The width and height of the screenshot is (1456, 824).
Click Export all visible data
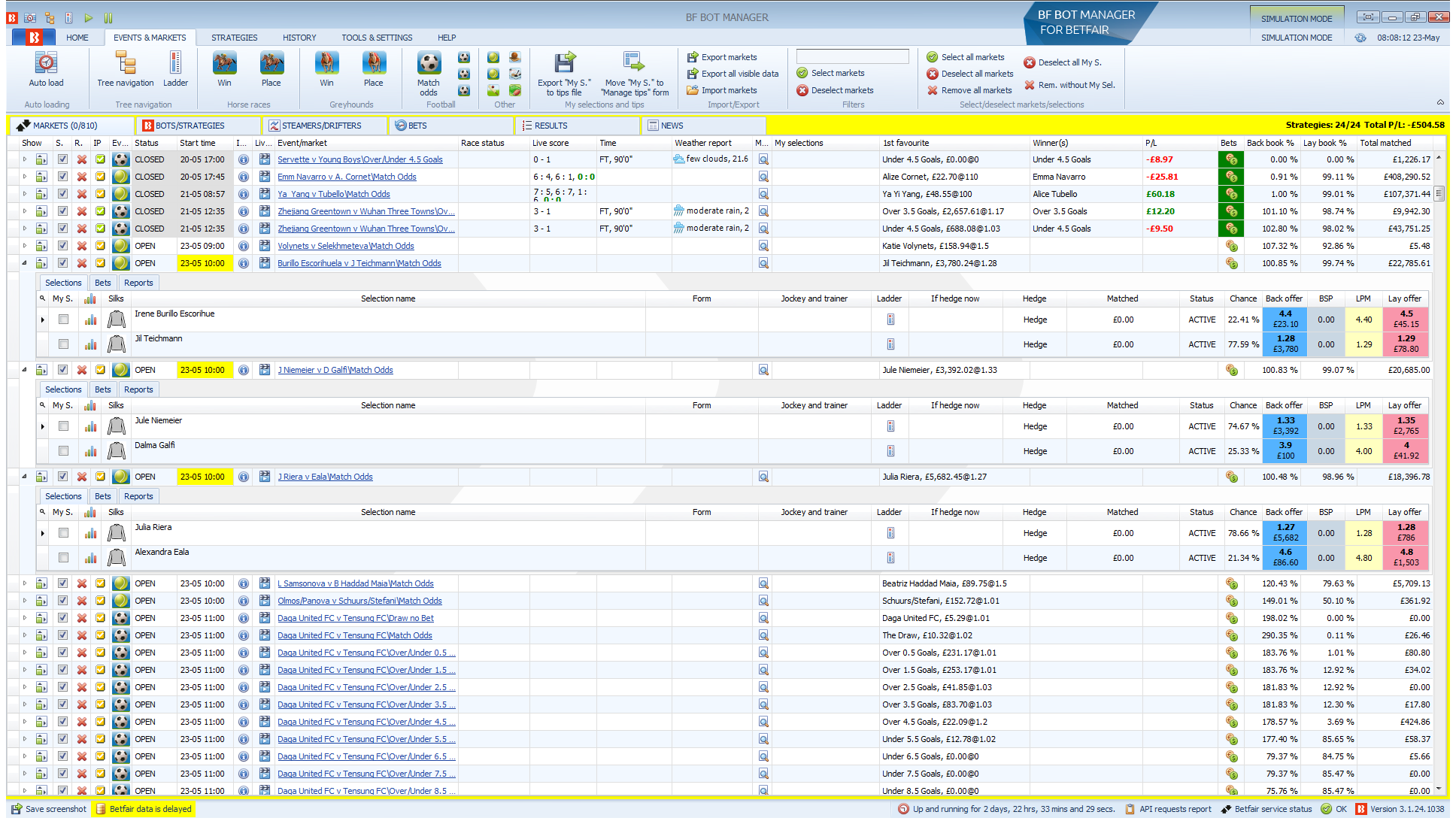click(x=733, y=74)
